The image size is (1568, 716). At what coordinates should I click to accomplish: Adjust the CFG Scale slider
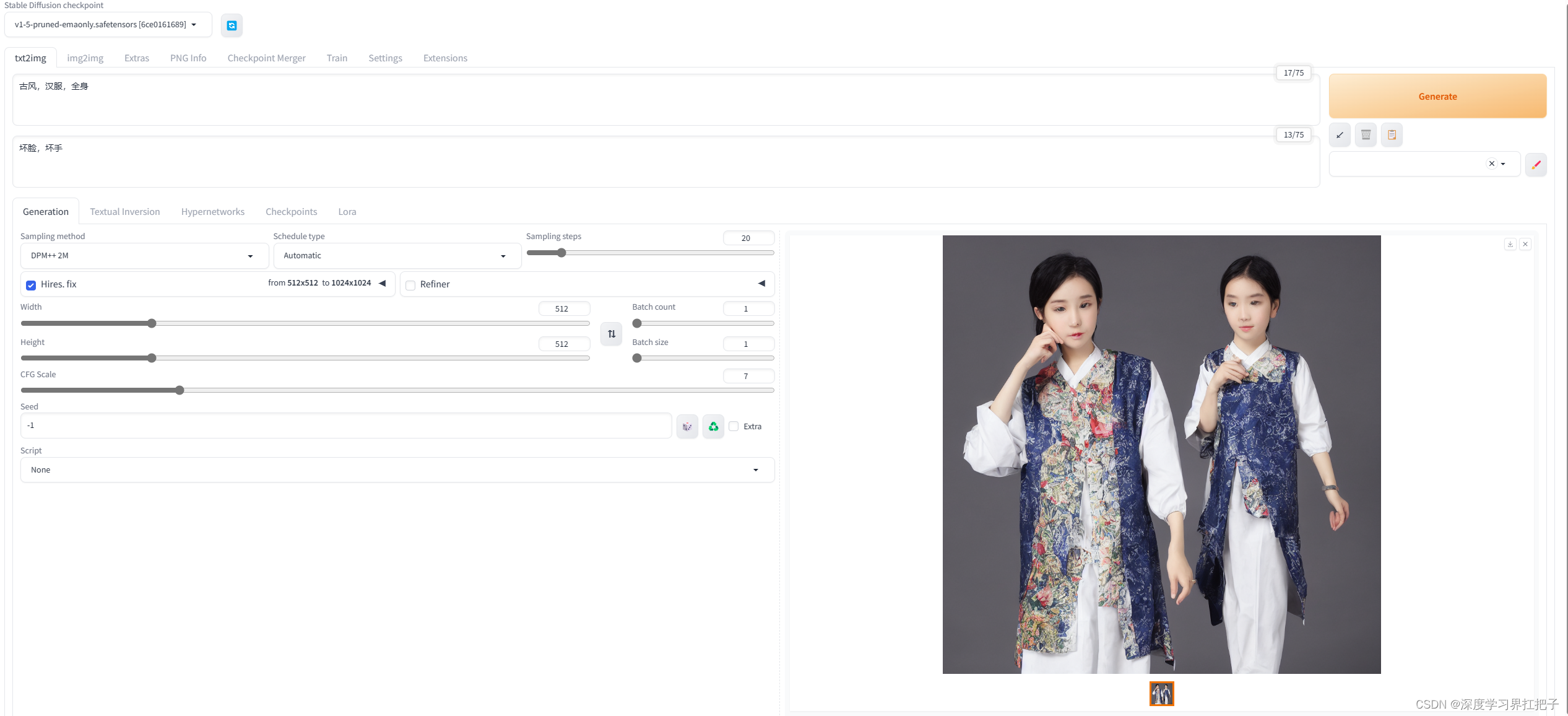point(181,390)
